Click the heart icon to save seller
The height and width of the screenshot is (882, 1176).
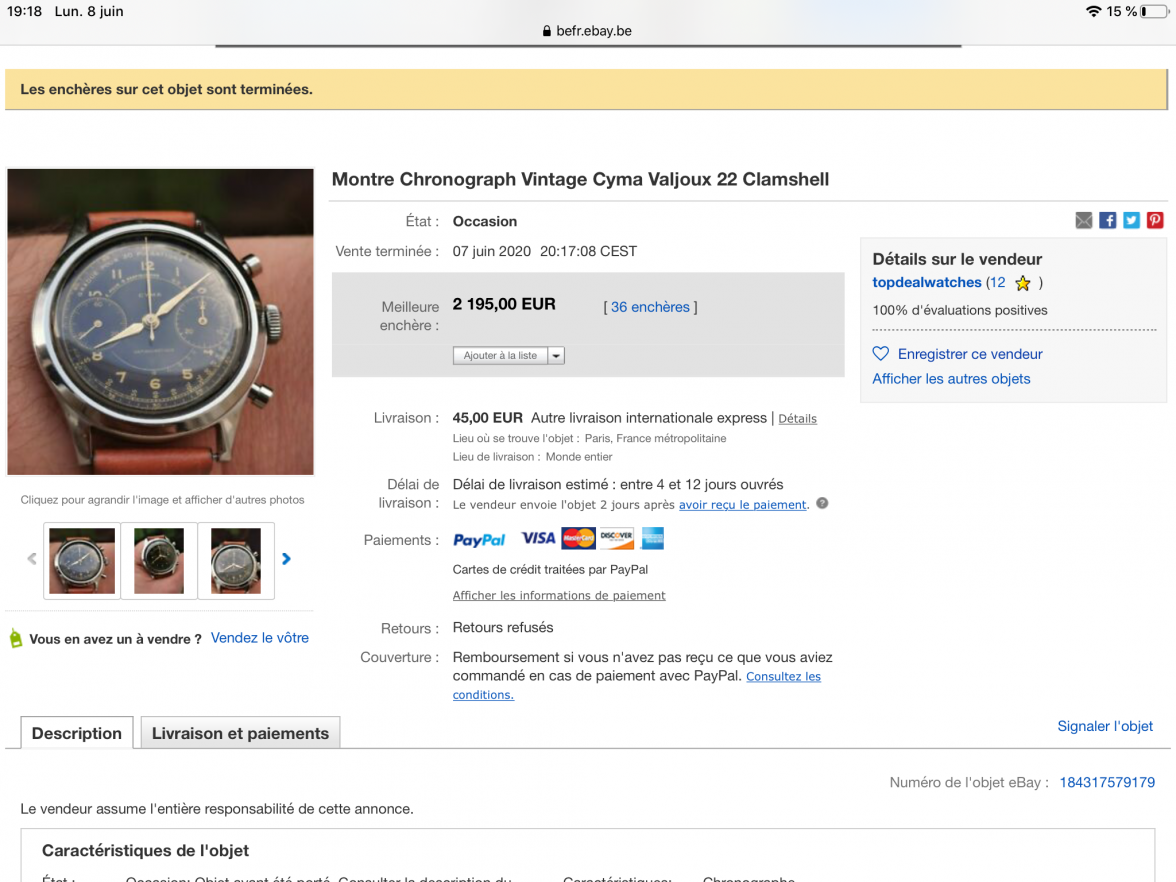pyautogui.click(x=881, y=354)
